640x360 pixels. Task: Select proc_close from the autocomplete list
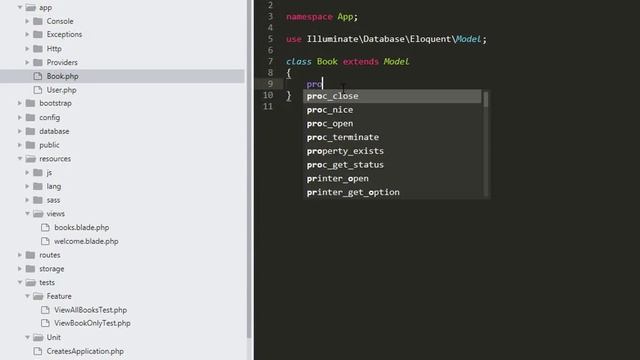pyautogui.click(x=393, y=96)
